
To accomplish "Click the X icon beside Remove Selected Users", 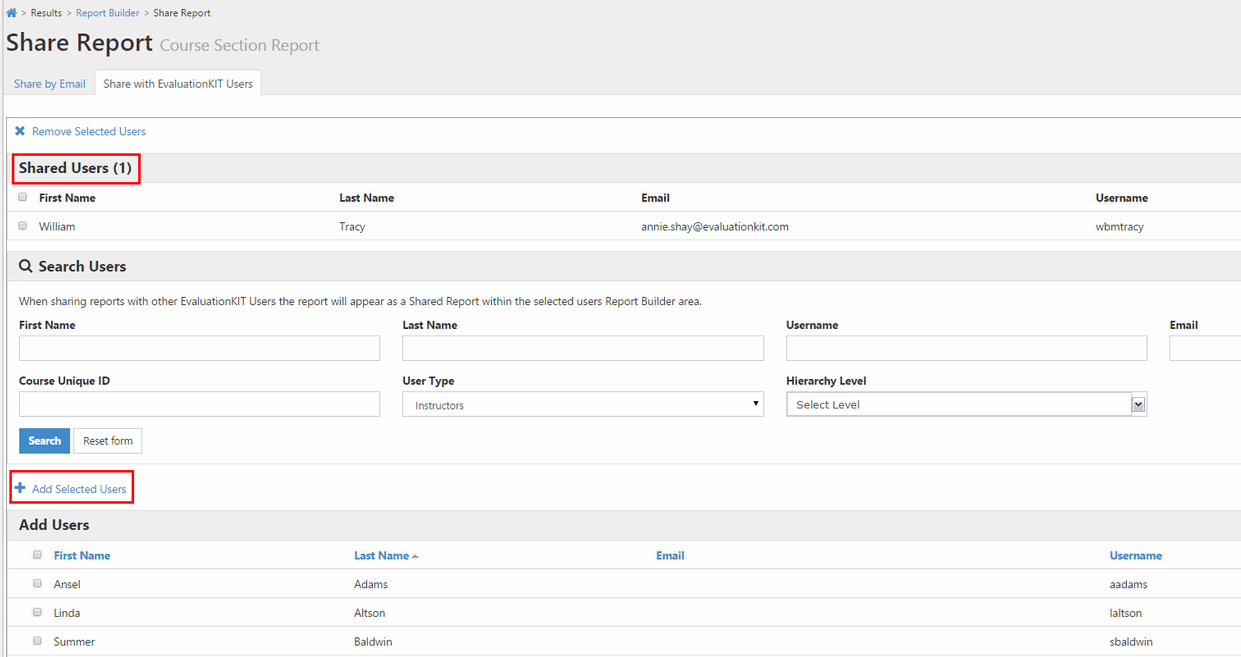I will (x=20, y=131).
